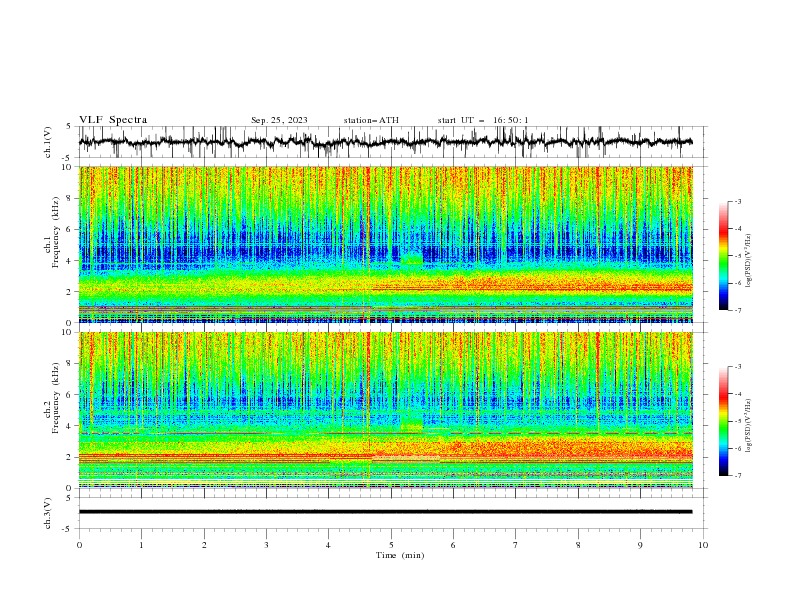Viewport: 792px width, 612px height.
Task: Click the "10" time axis tick label
Action: pyautogui.click(x=703, y=545)
